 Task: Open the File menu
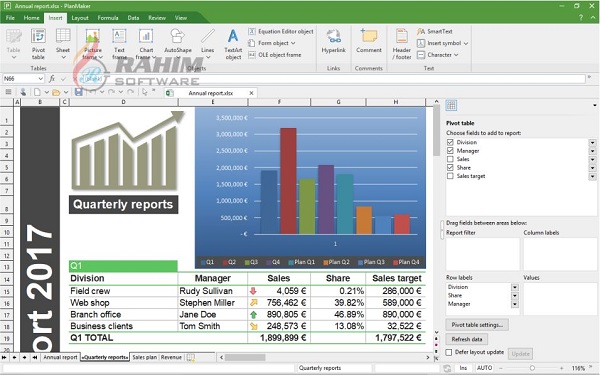coord(10,18)
